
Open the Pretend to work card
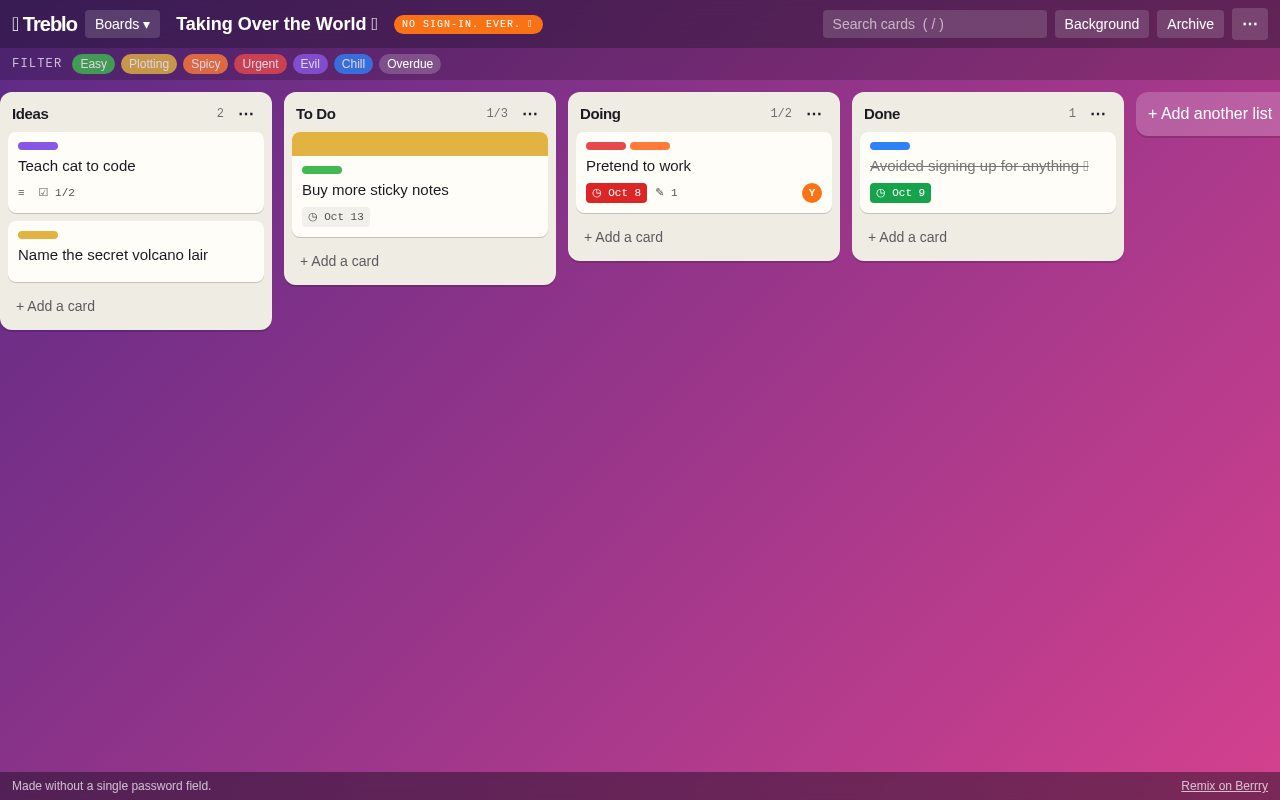[x=704, y=172]
